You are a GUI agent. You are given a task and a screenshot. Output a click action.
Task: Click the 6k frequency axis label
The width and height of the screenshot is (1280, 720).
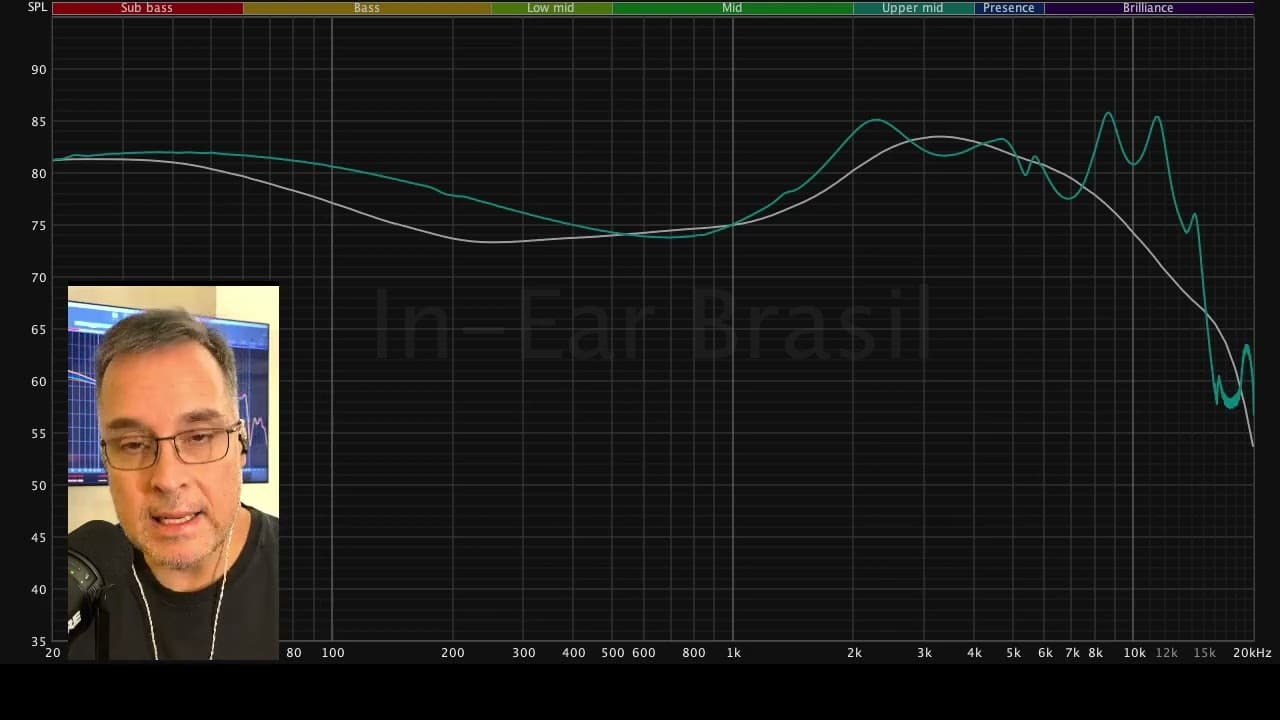[x=1045, y=653]
